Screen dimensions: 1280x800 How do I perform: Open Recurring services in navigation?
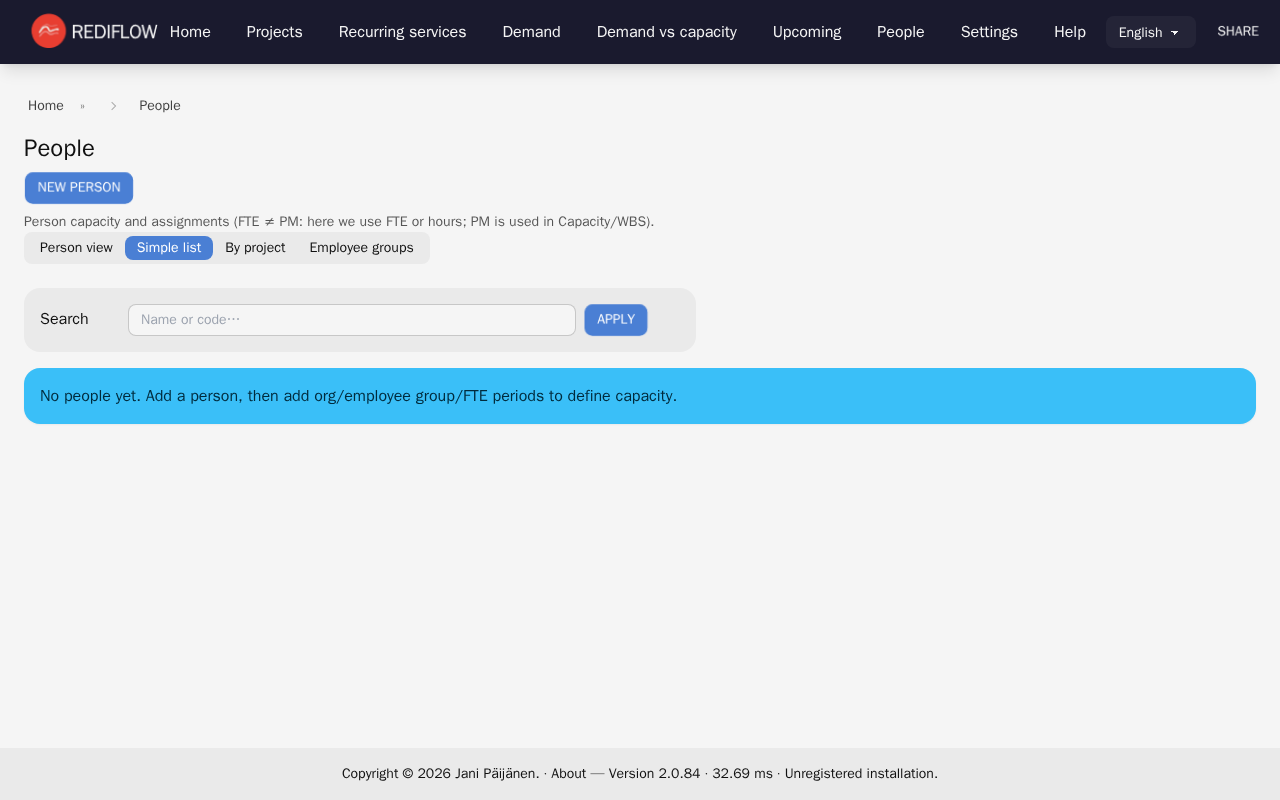click(402, 32)
